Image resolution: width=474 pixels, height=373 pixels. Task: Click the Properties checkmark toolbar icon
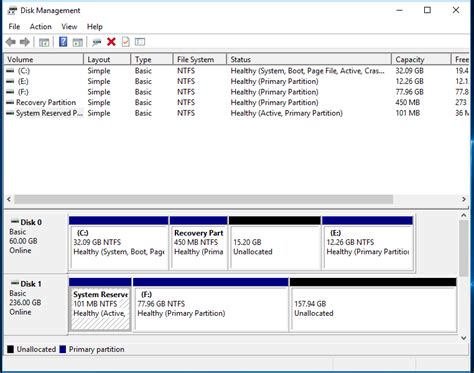pyautogui.click(x=126, y=42)
